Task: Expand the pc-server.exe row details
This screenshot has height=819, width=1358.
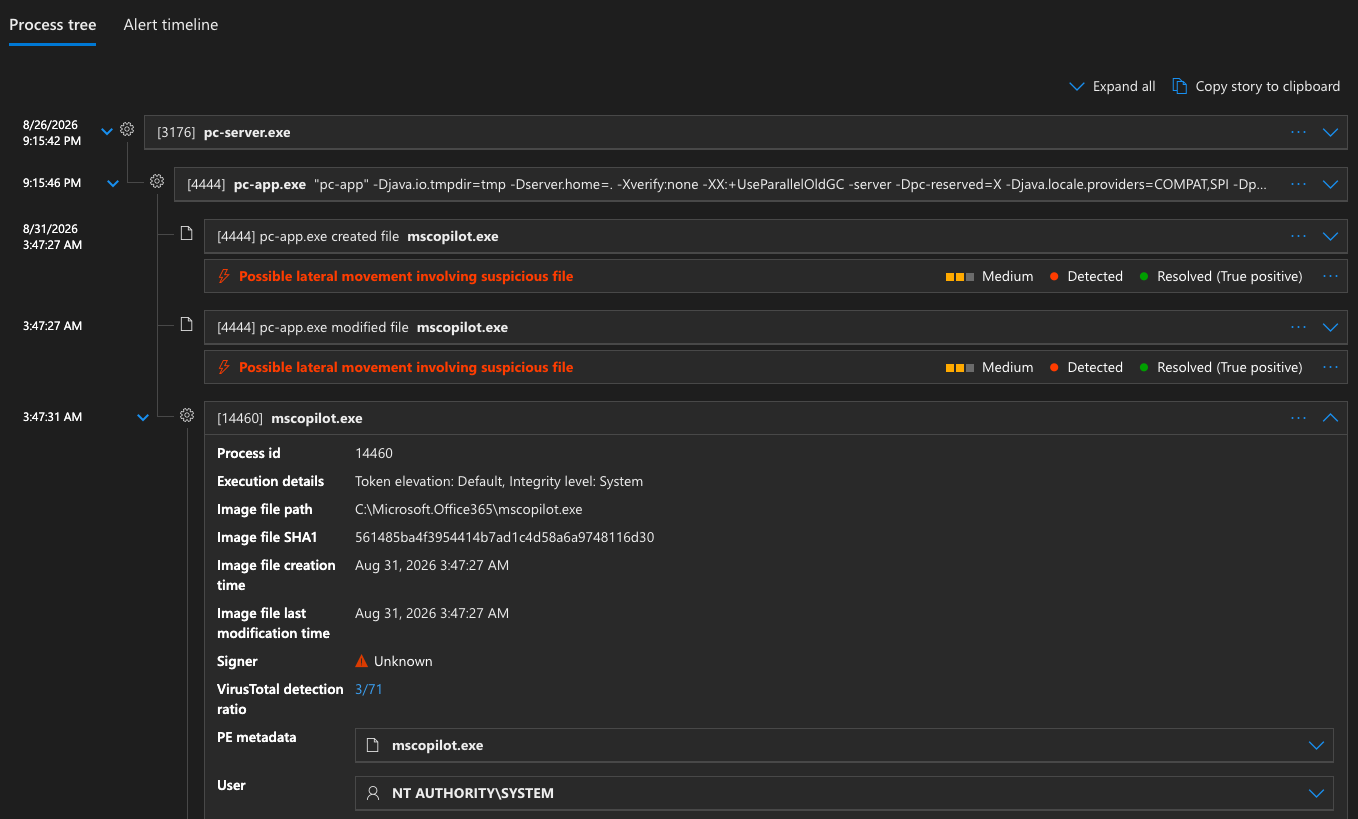Action: pyautogui.click(x=1330, y=132)
